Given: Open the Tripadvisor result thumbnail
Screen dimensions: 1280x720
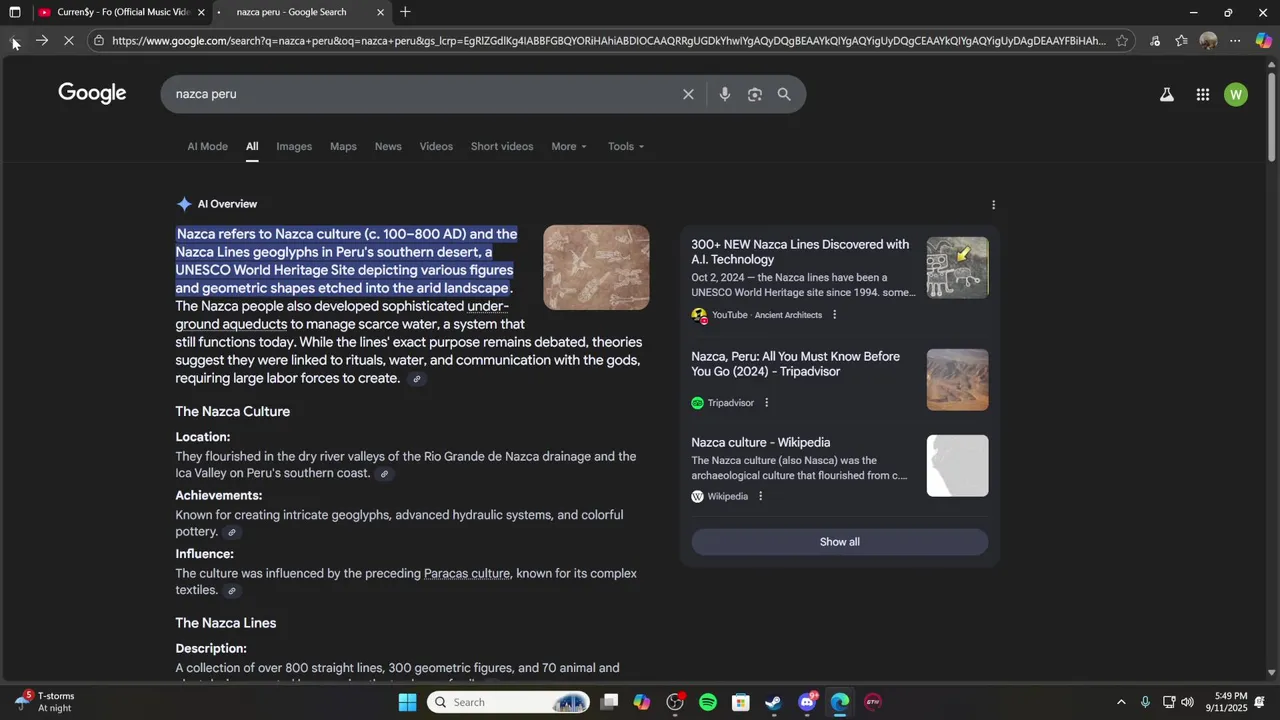Looking at the screenshot, I should (x=957, y=380).
